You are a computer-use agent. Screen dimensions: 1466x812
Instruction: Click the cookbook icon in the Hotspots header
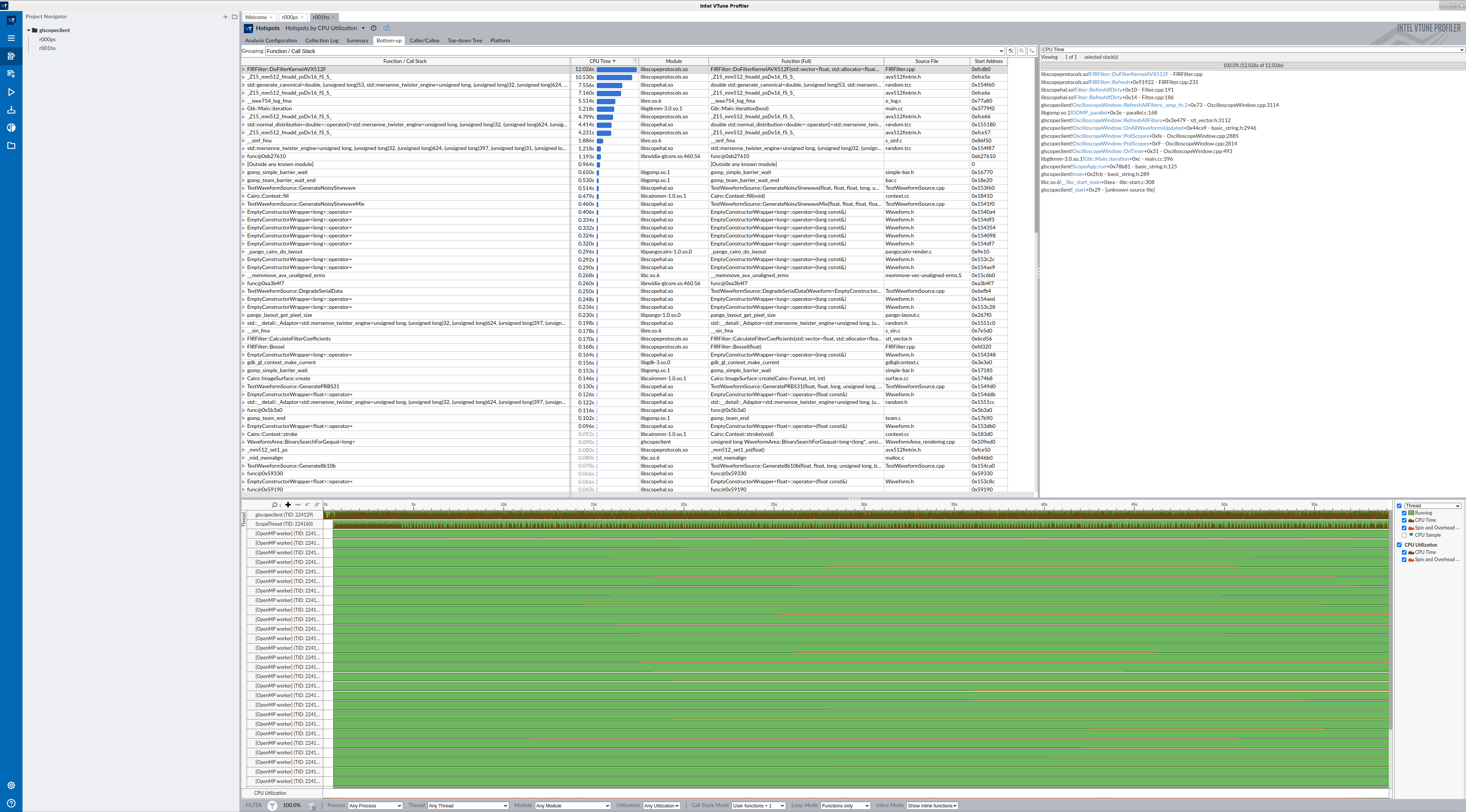point(386,28)
